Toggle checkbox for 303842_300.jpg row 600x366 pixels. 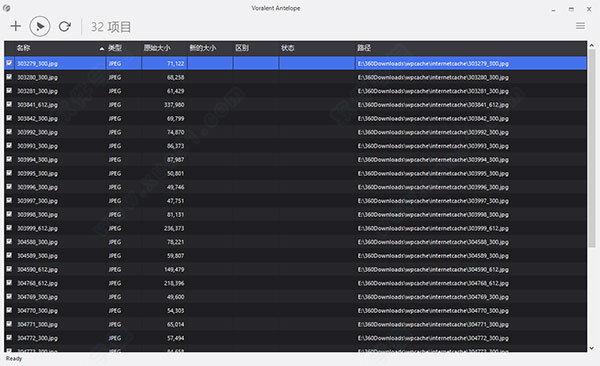pyautogui.click(x=9, y=118)
